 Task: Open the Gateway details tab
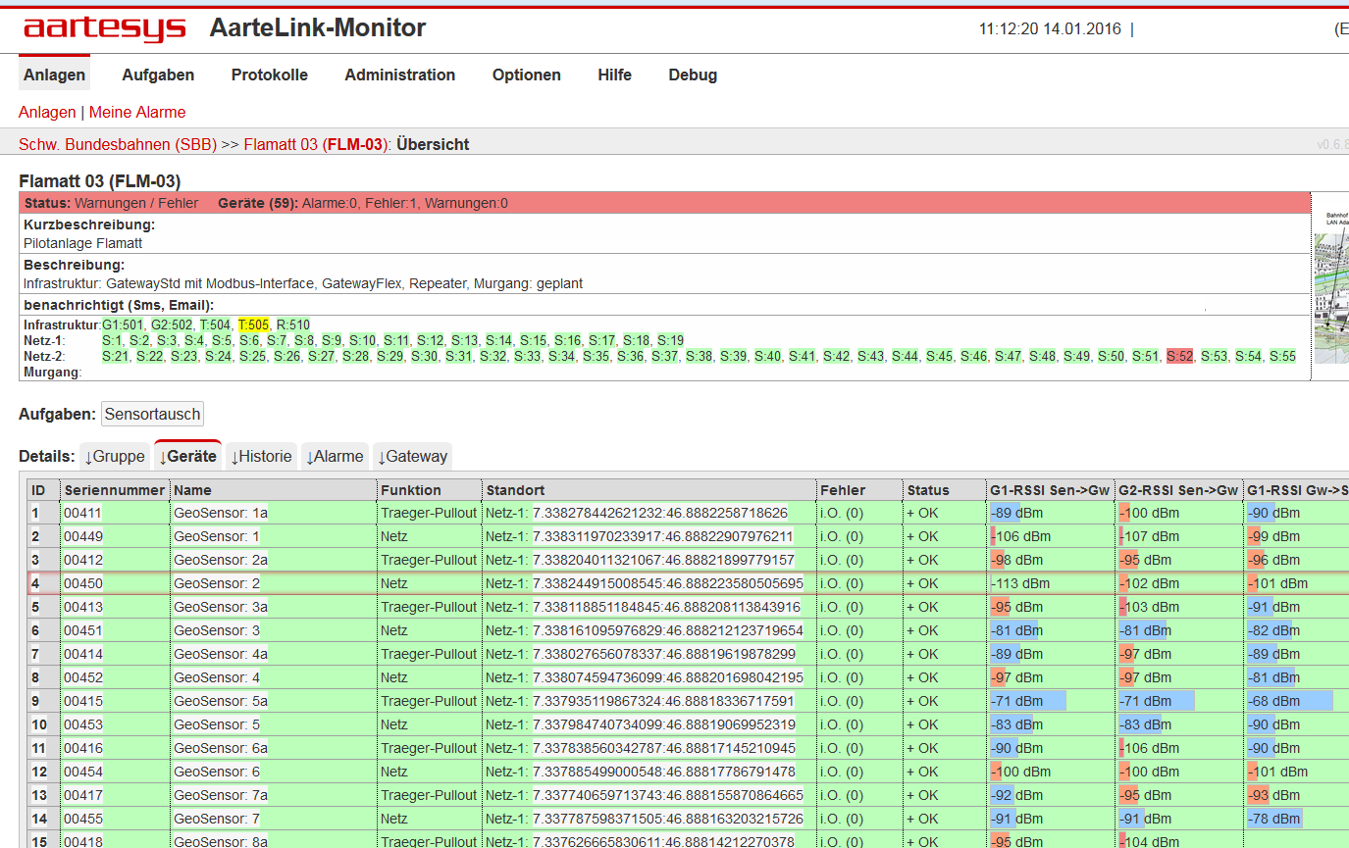(412, 456)
